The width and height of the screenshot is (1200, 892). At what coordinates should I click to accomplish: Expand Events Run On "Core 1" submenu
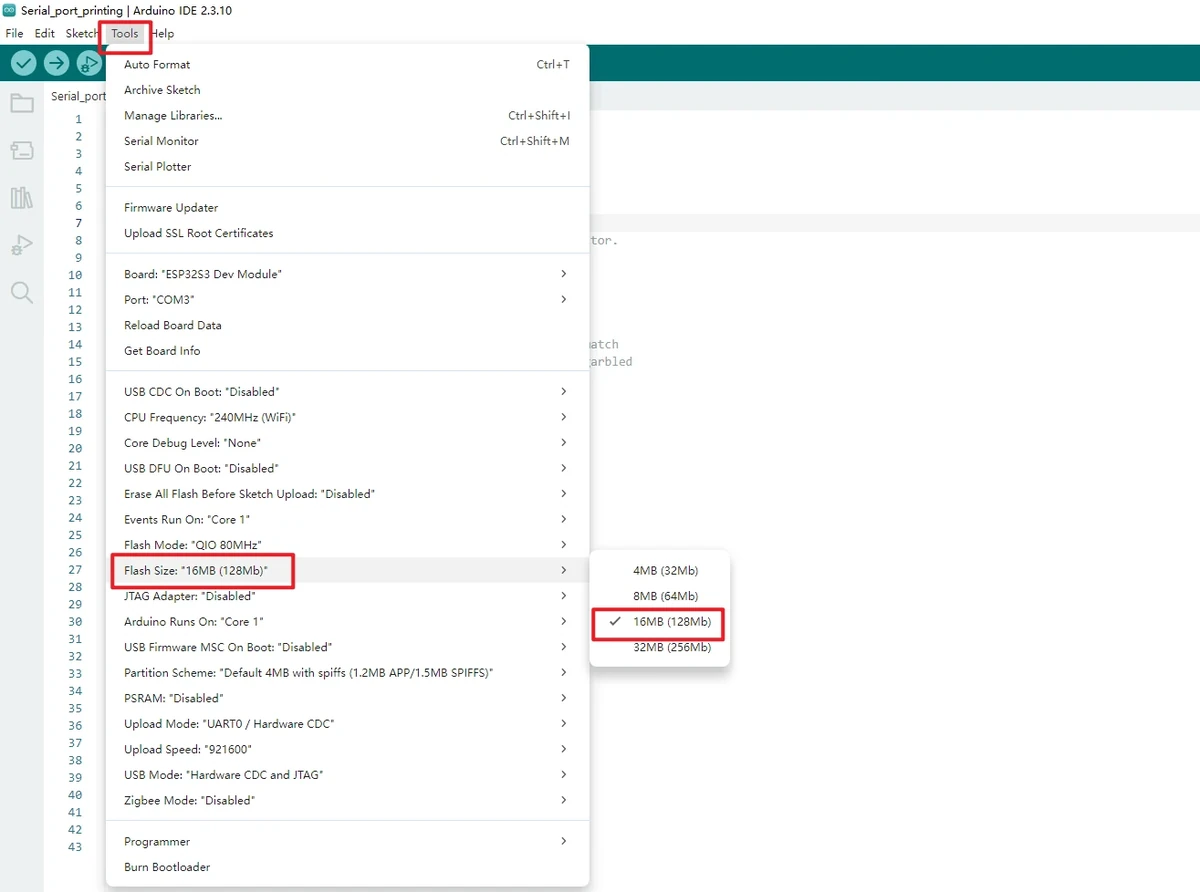tap(348, 520)
